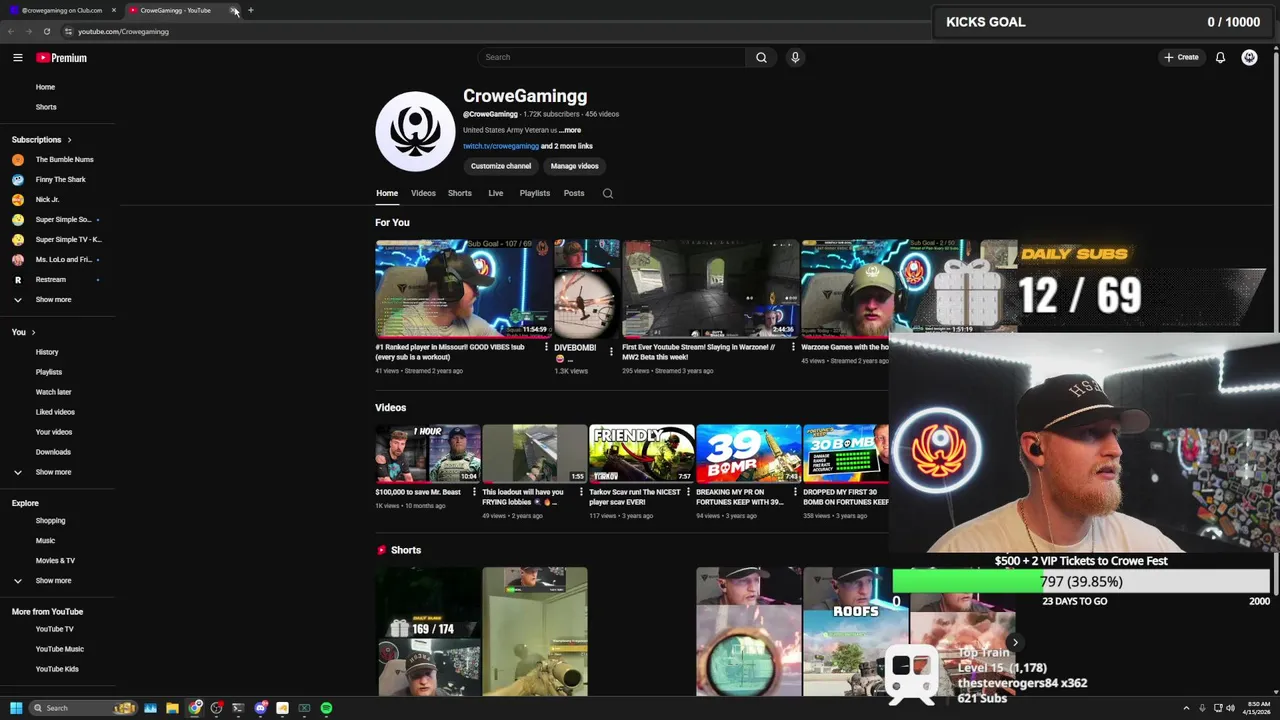Switch to the Playlists channel tab
Viewport: 1280px width, 720px height.
[x=535, y=193]
